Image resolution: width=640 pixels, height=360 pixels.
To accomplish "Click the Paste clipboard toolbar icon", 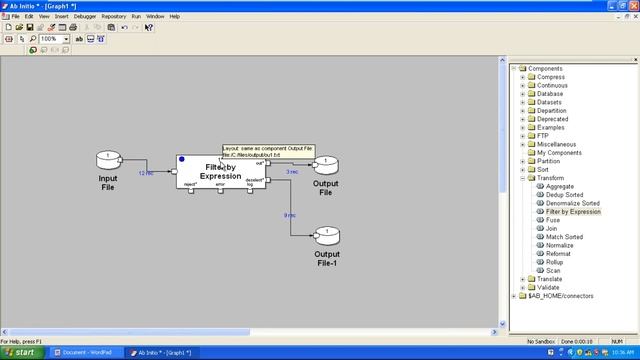I will click(x=111, y=27).
